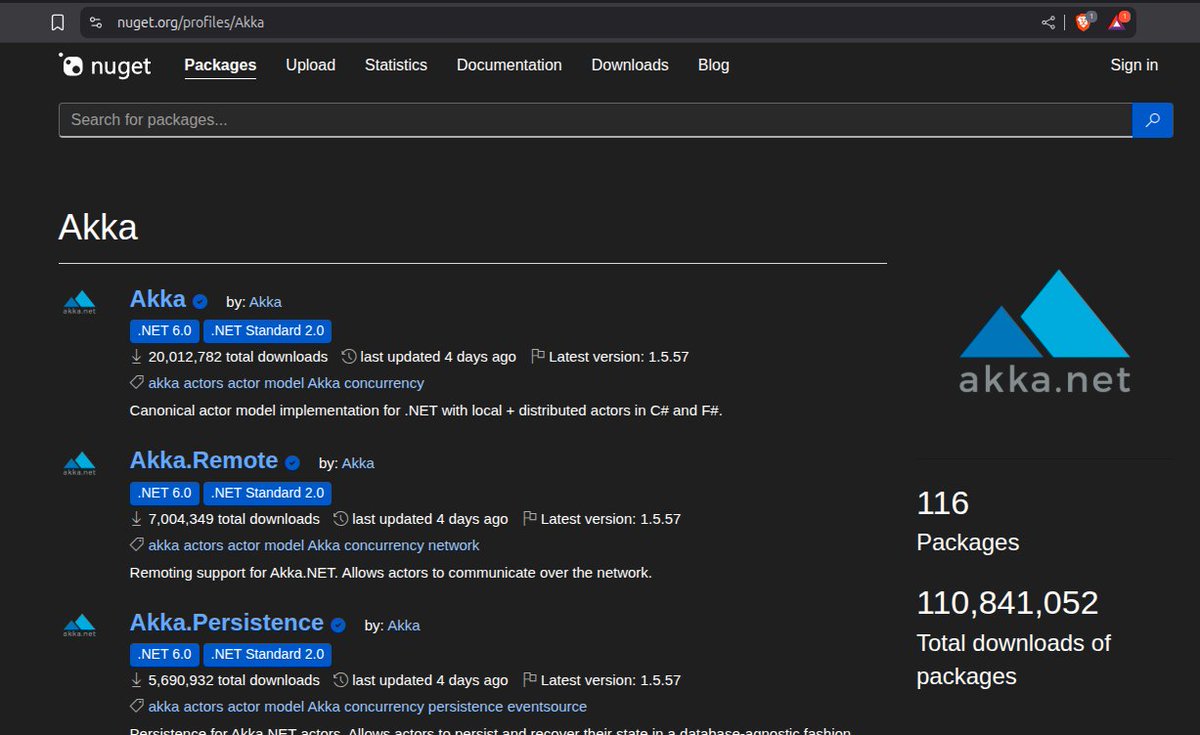Click "last updated 4 days ago" in Akka.Persistence row
Screen dimensions: 1200x735
[x=430, y=680]
